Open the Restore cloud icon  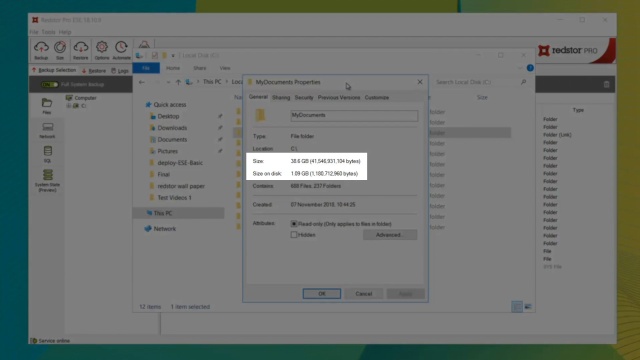coord(80,50)
